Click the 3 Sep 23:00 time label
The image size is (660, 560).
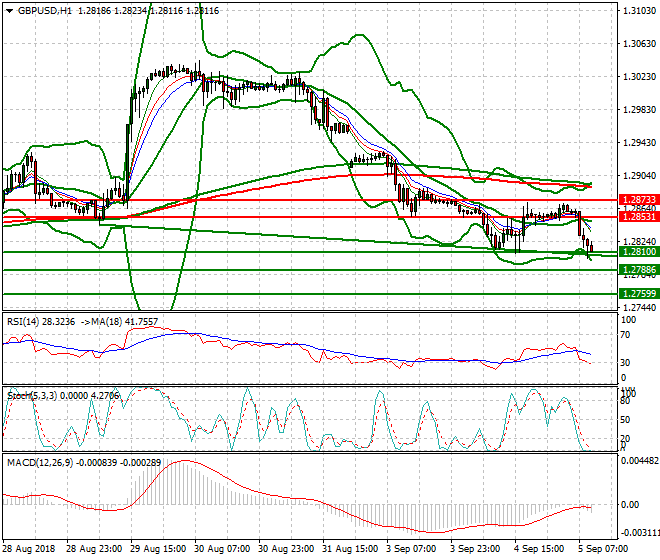pos(476,549)
